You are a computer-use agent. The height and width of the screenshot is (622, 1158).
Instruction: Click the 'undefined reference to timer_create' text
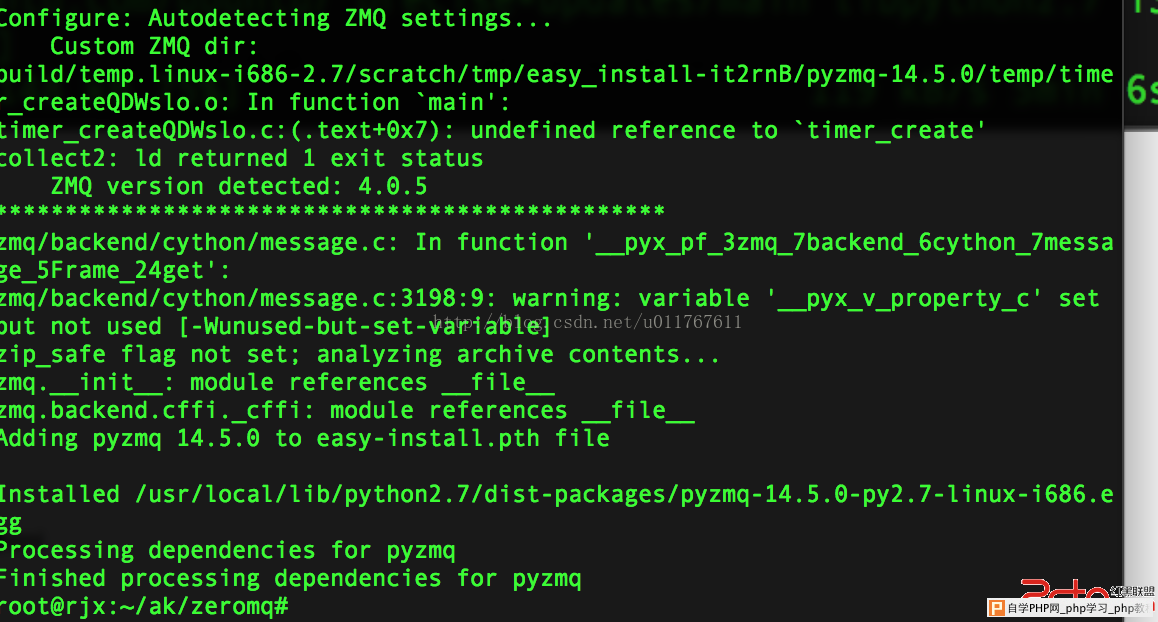pyautogui.click(x=727, y=130)
